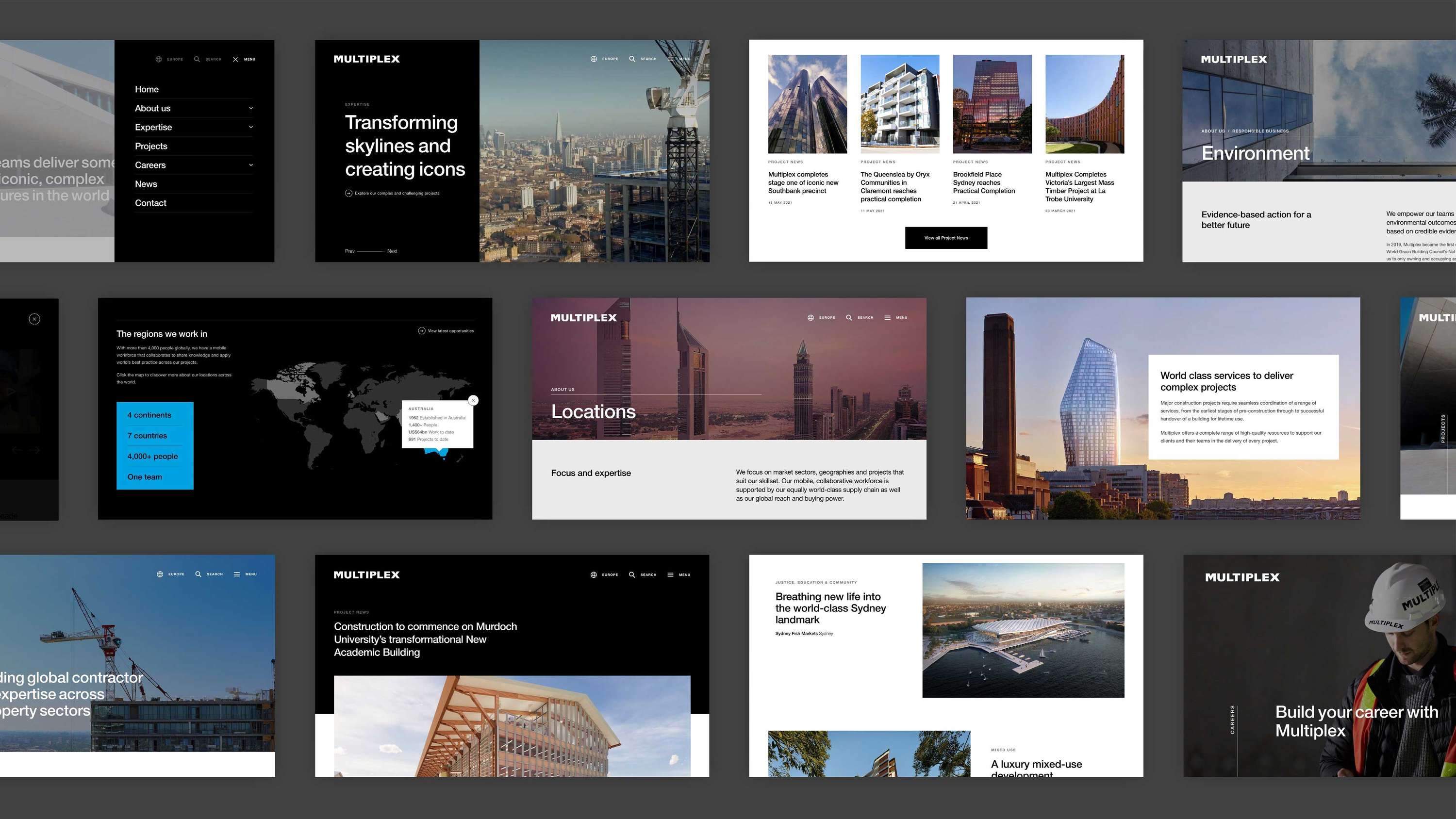Click the arrow icon beside View latest opportunities

[x=422, y=331]
